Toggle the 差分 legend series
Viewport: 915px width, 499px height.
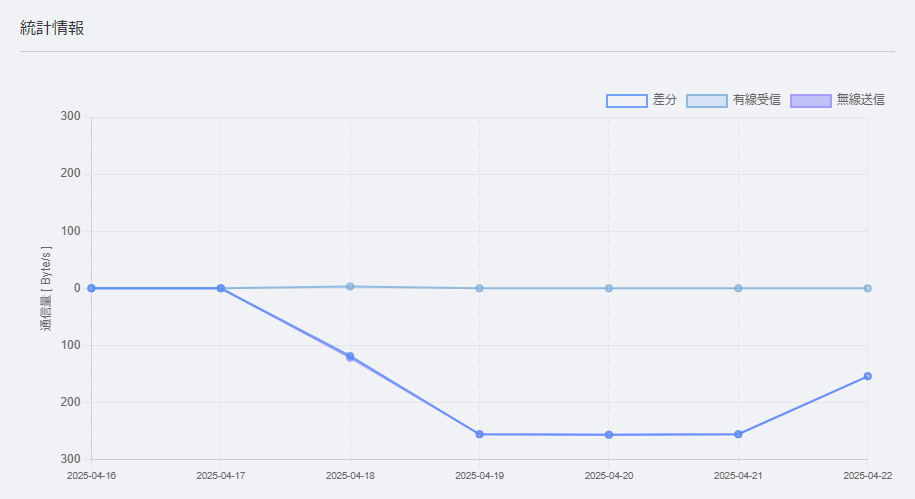pos(641,100)
